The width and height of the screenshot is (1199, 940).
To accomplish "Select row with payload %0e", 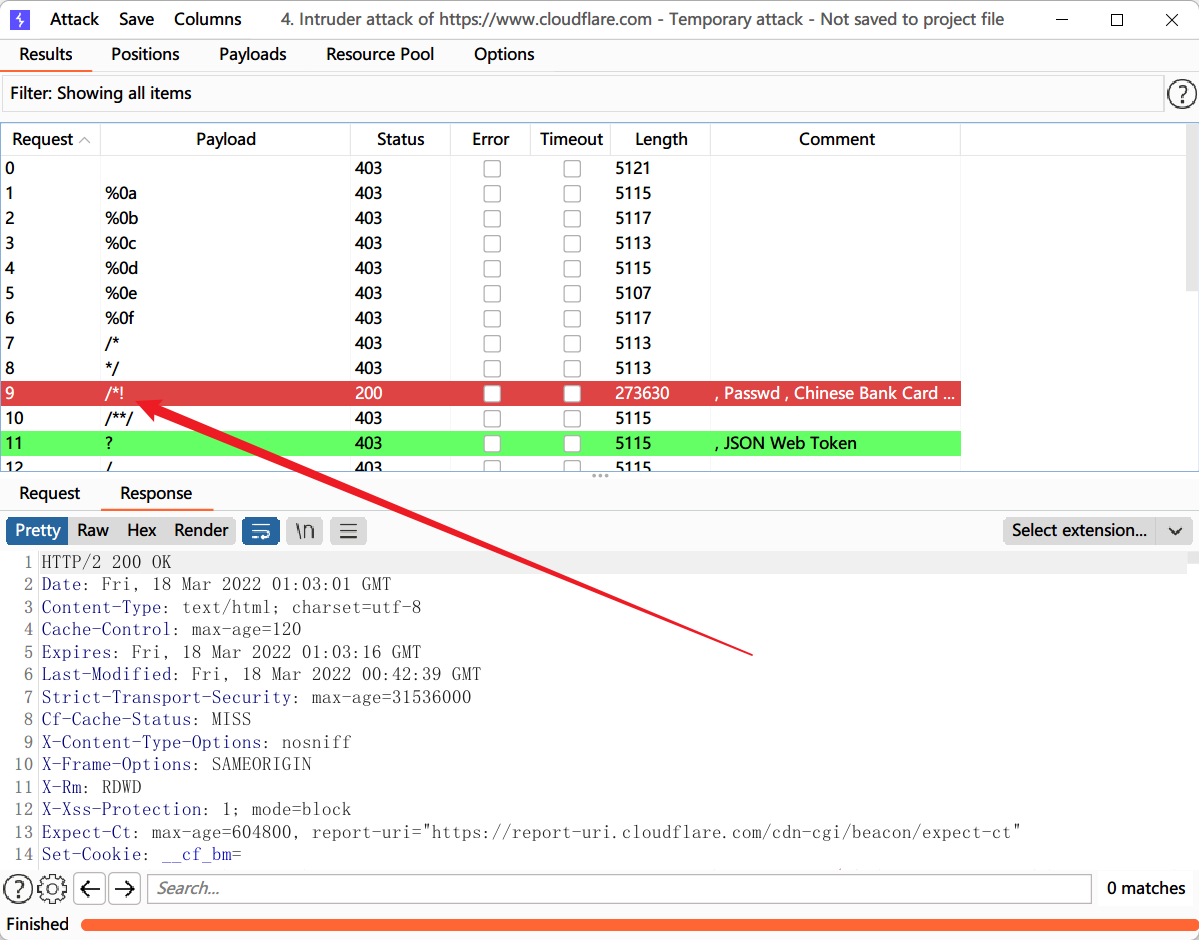I will (480, 294).
